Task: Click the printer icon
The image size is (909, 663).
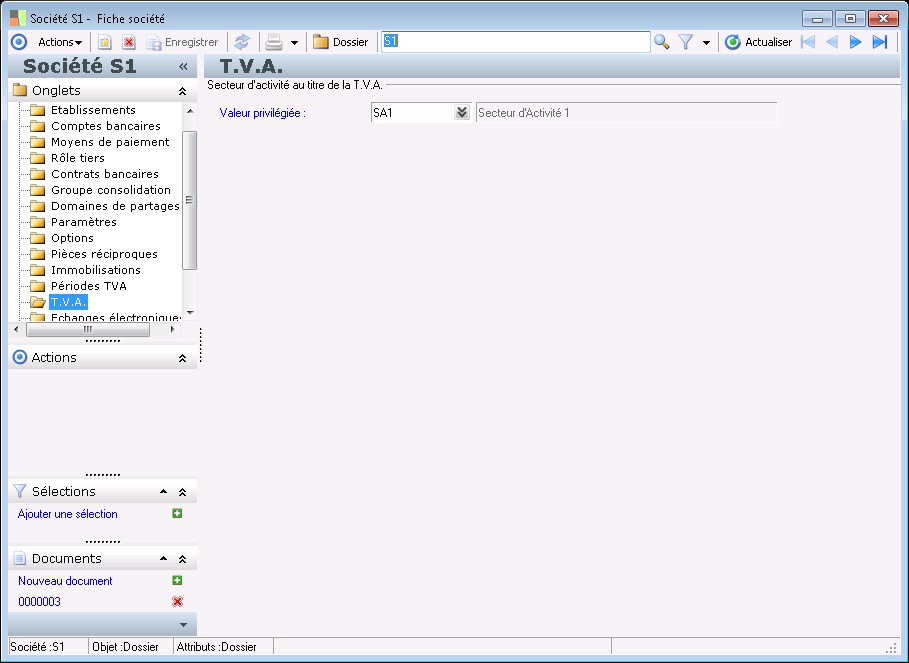Action: (273, 42)
